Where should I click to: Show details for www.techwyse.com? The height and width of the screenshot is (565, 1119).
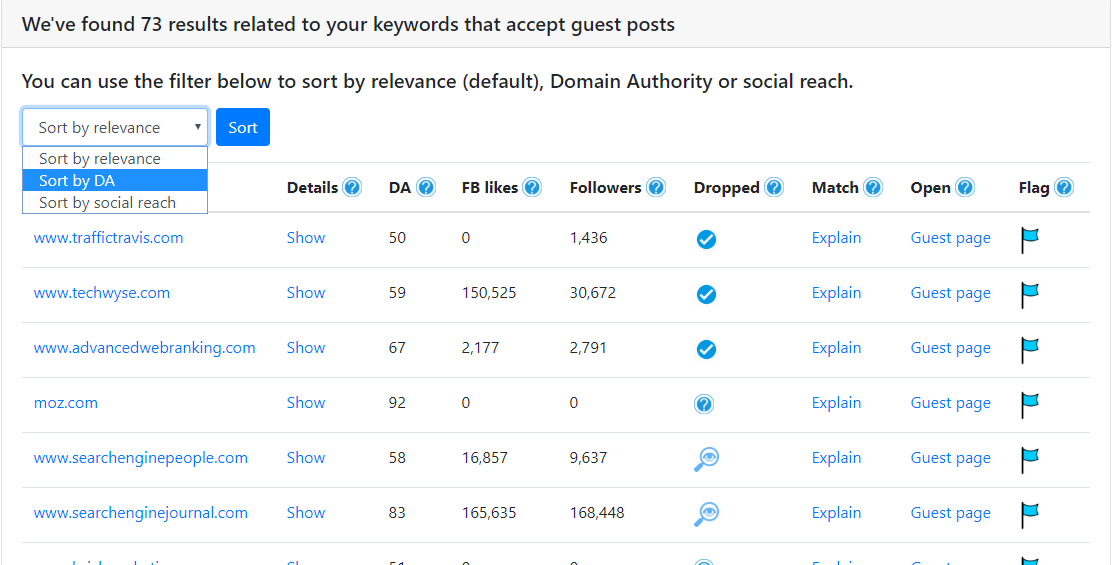tap(306, 292)
